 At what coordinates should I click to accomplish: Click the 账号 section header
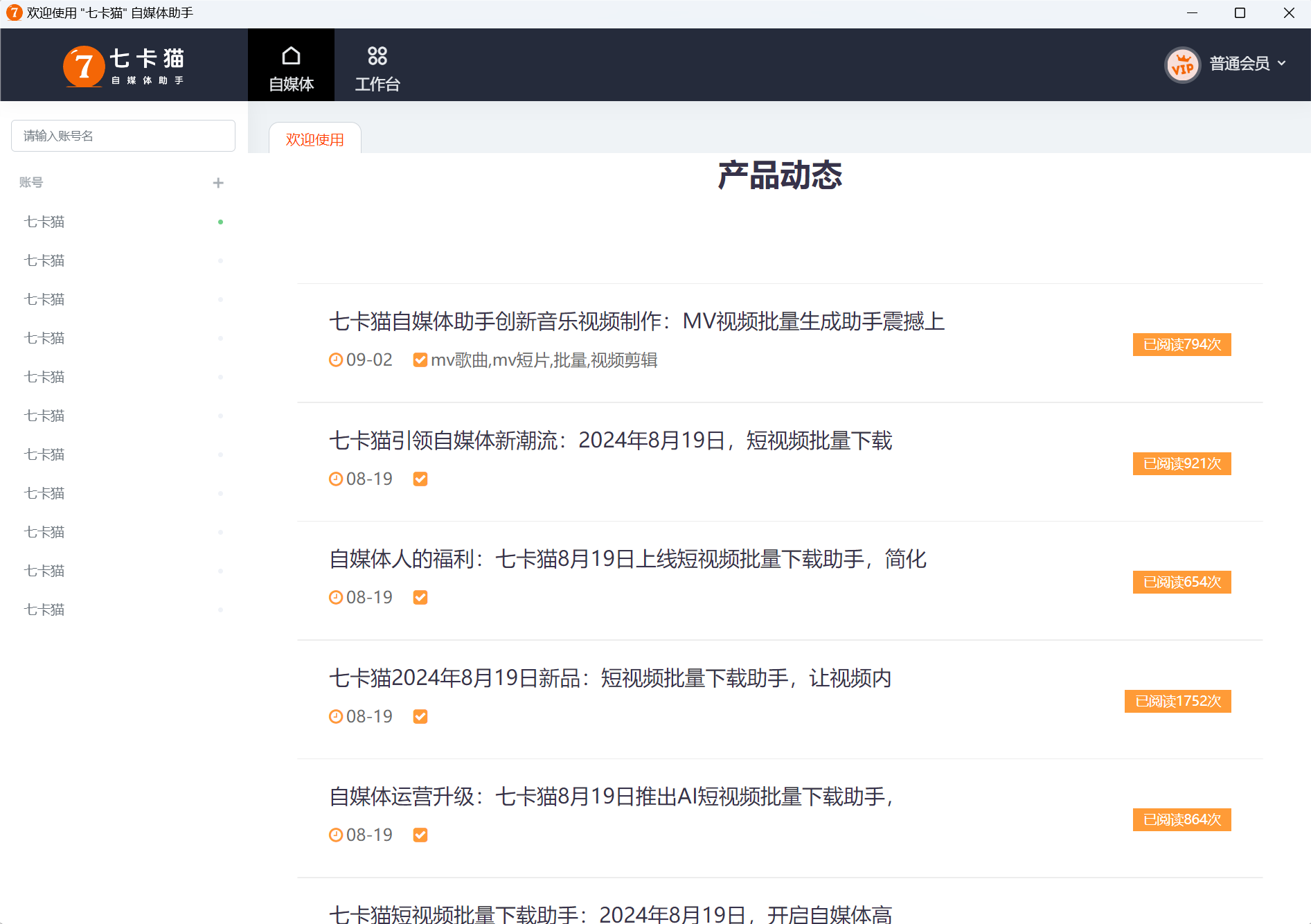click(x=31, y=182)
